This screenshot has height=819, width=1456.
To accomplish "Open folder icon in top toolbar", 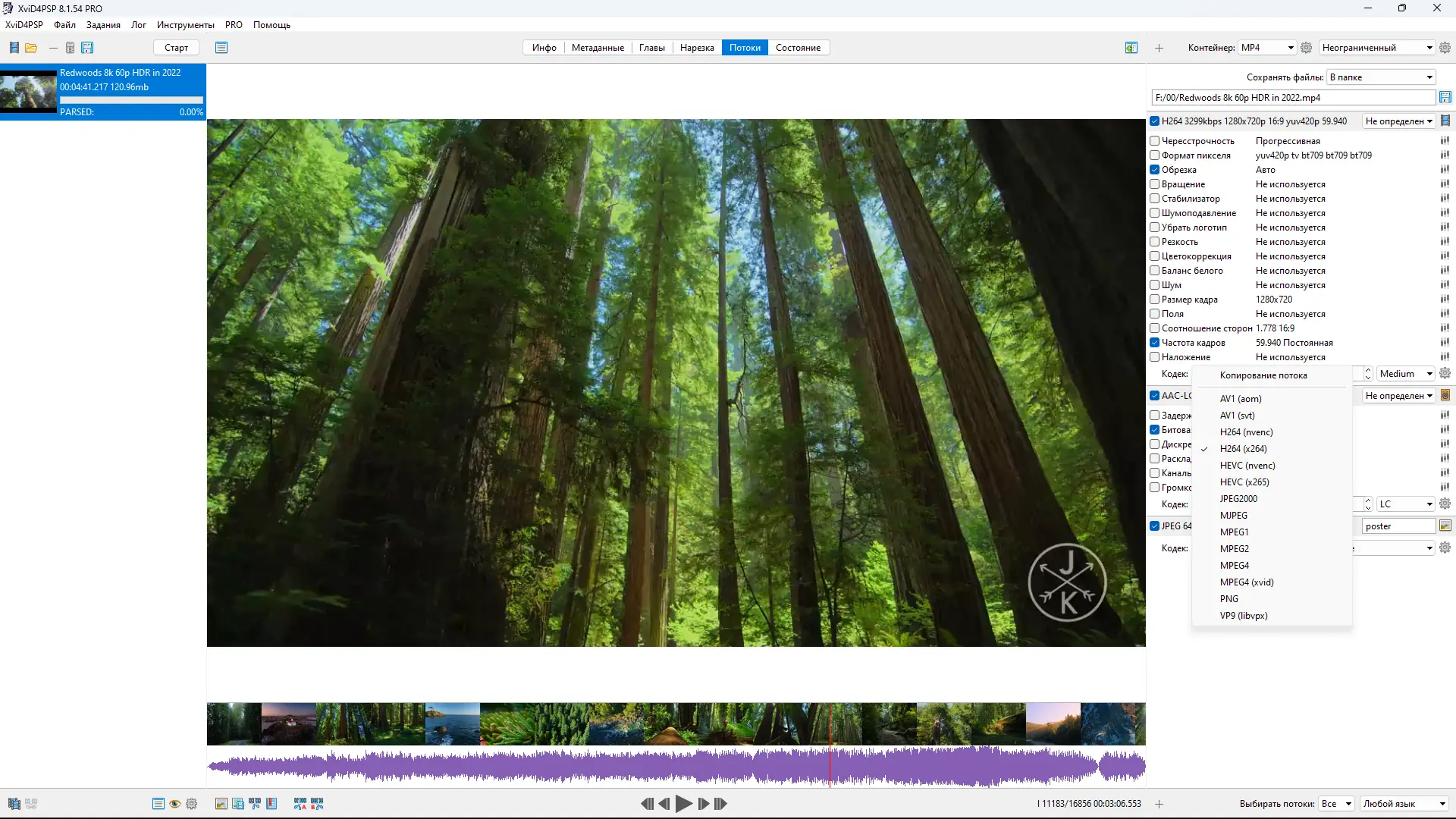I will [x=31, y=48].
